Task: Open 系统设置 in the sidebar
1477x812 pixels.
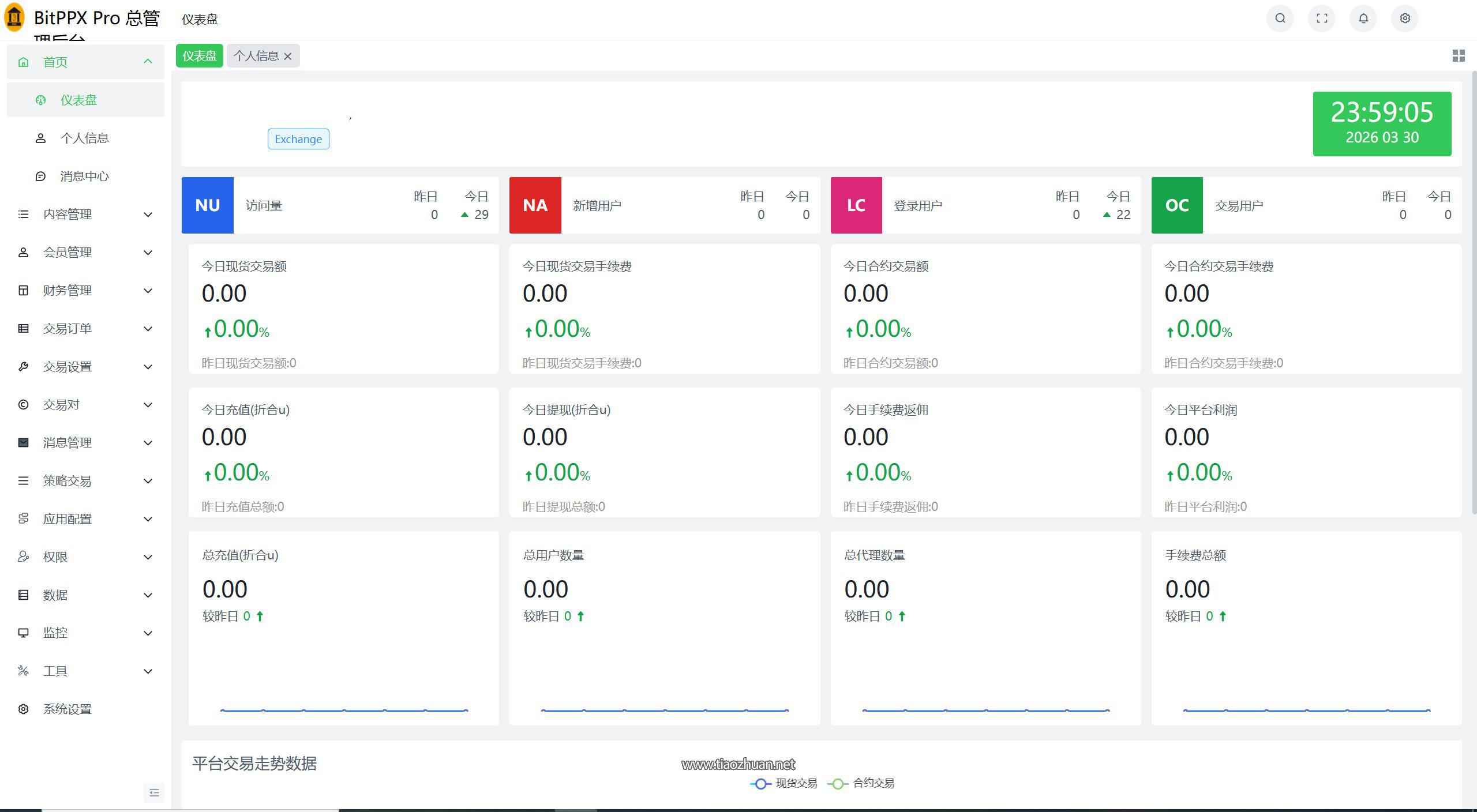Action: (x=67, y=709)
